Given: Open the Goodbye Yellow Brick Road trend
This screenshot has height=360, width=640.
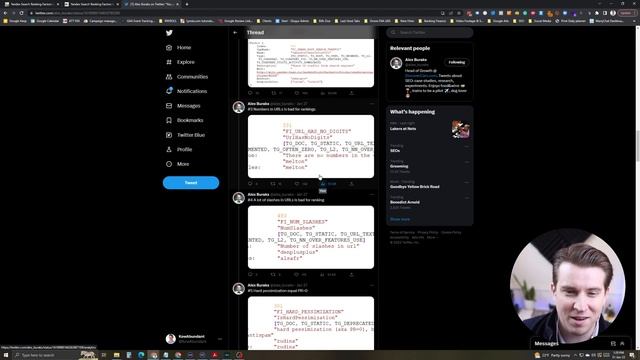Looking at the screenshot, I should tap(429, 184).
